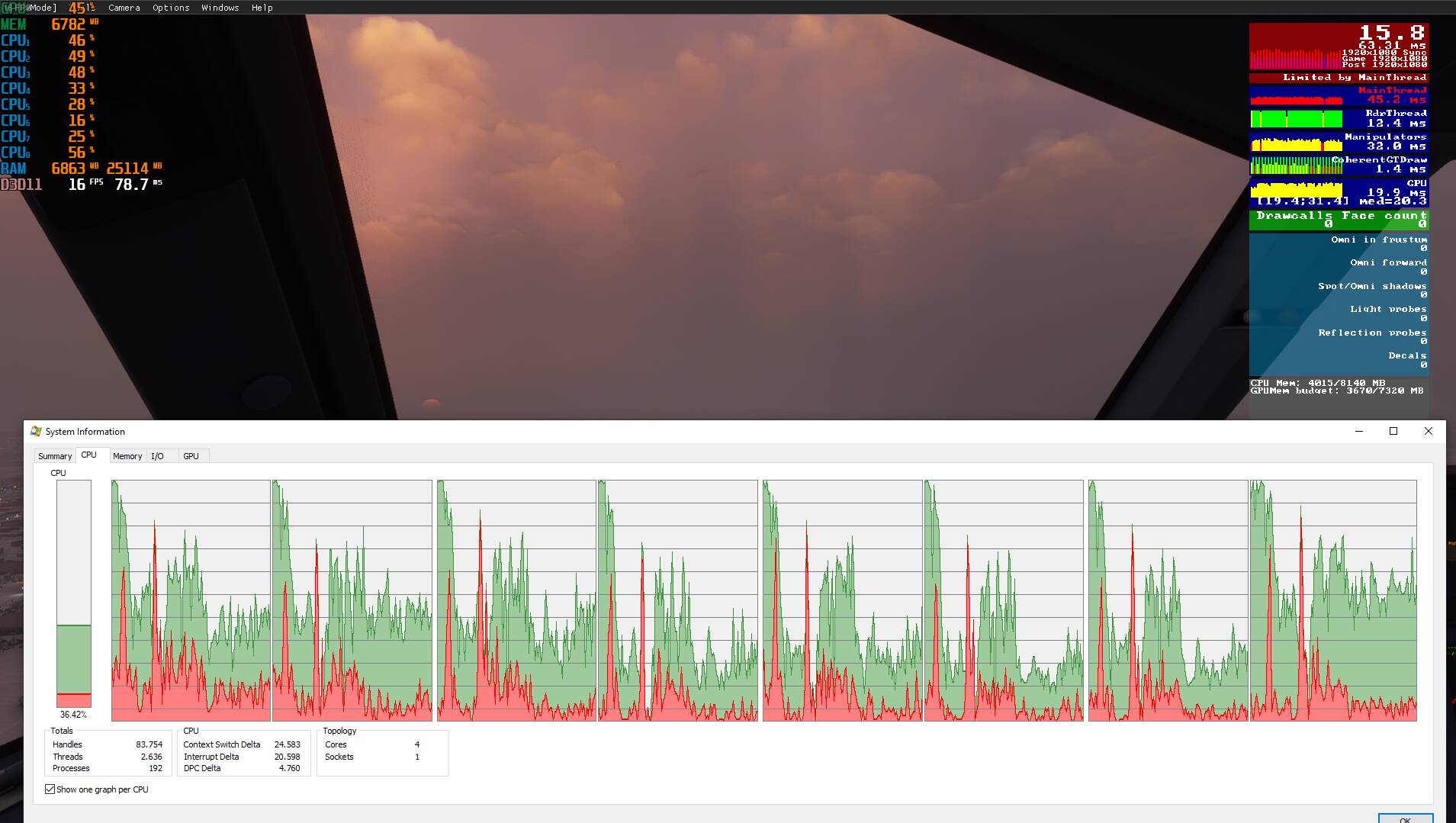The image size is (1456, 823).
Task: Click the System Information title bar icon
Action: click(36, 431)
